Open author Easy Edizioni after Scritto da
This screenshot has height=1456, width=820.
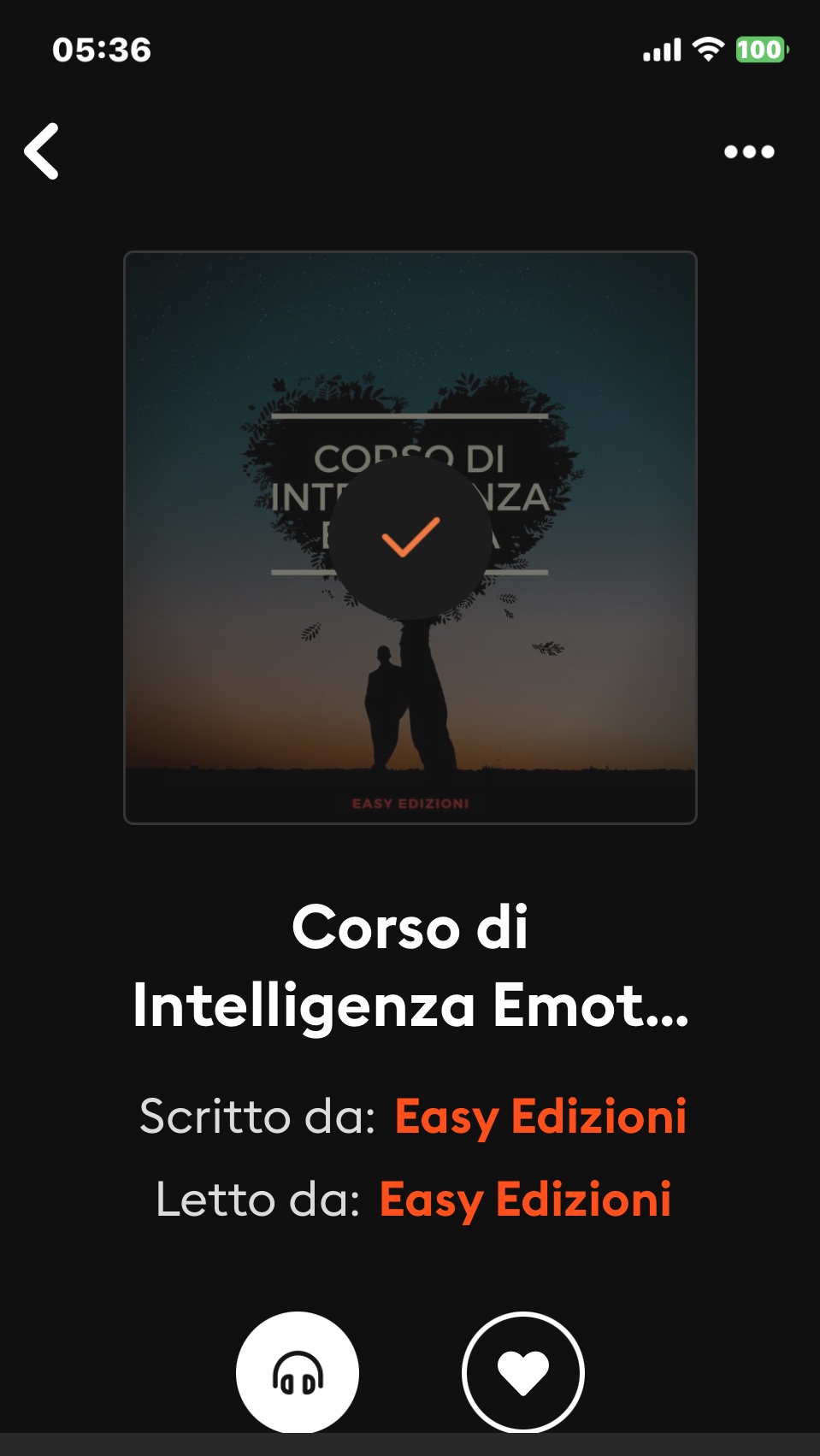(x=540, y=1117)
